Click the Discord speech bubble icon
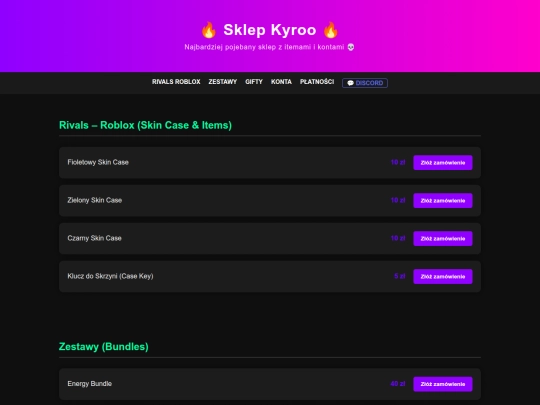 click(x=350, y=83)
